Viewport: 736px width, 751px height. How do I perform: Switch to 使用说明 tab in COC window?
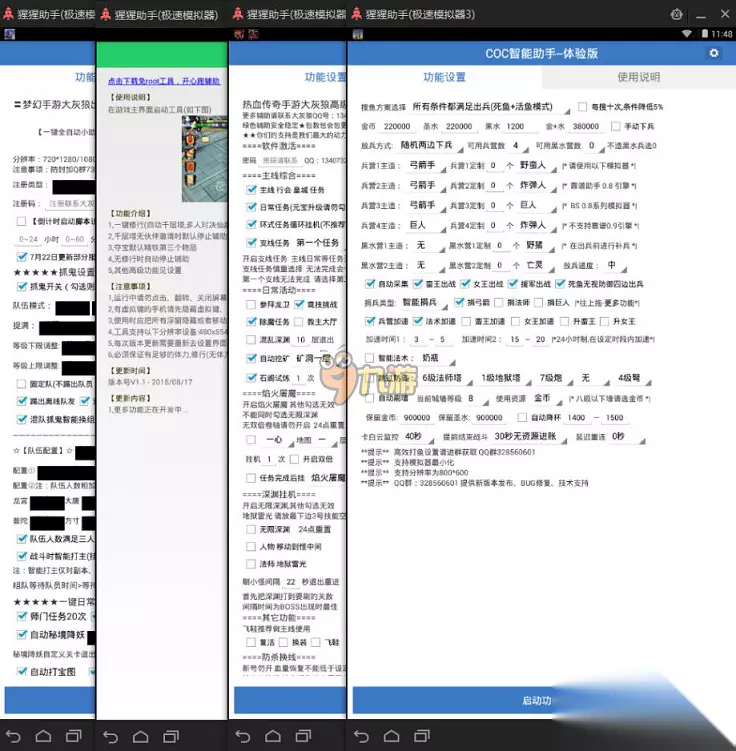(x=638, y=77)
